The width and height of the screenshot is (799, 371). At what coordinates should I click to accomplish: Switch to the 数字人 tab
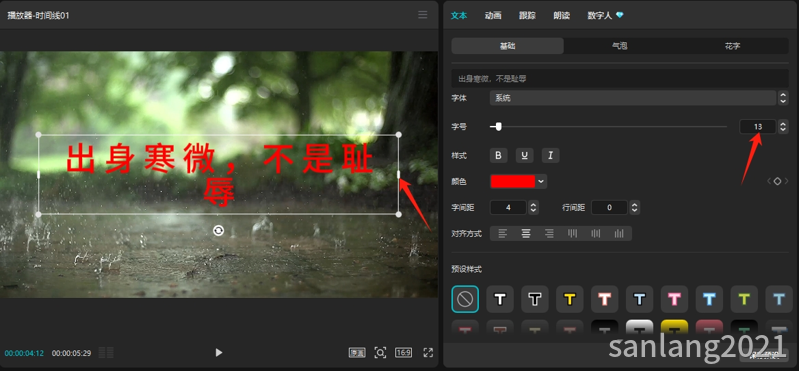click(605, 15)
